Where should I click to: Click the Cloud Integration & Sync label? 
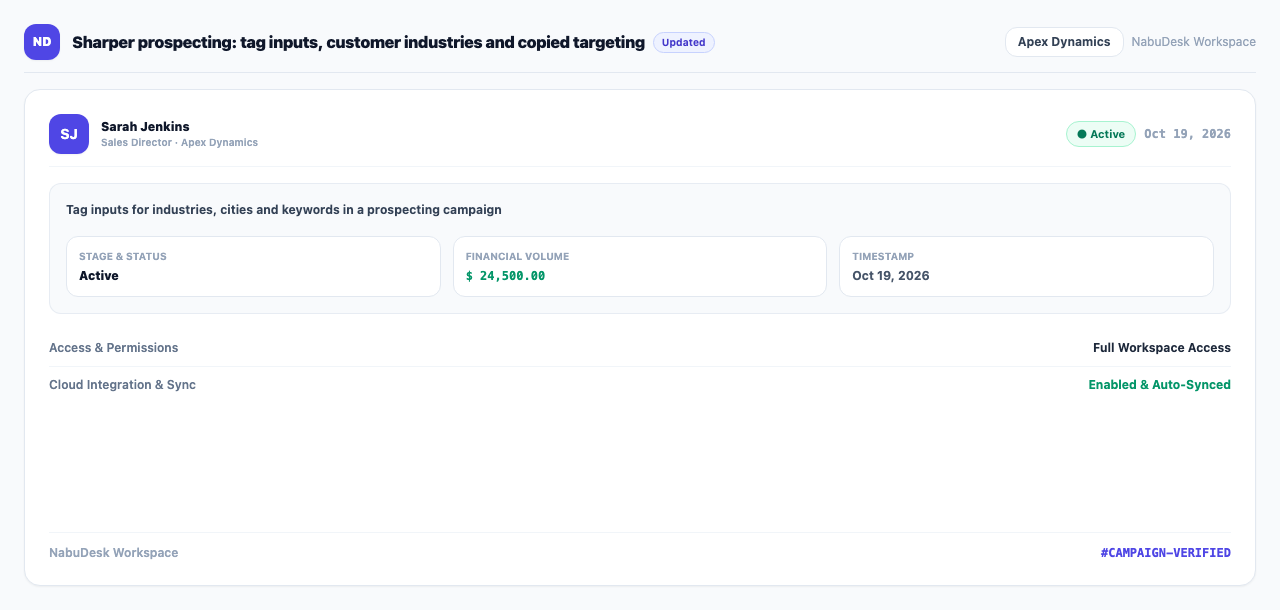(x=122, y=385)
